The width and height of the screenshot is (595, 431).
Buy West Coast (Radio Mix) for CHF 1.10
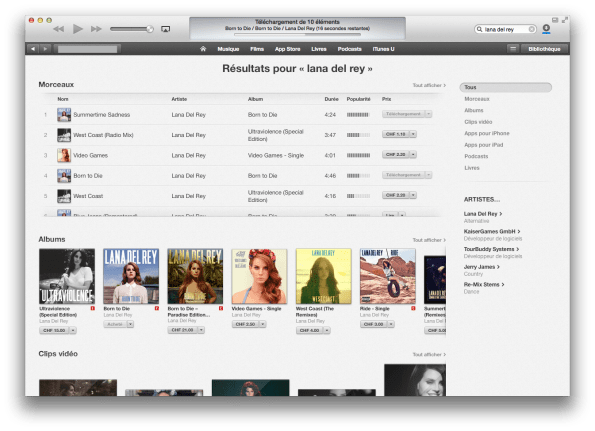click(396, 134)
